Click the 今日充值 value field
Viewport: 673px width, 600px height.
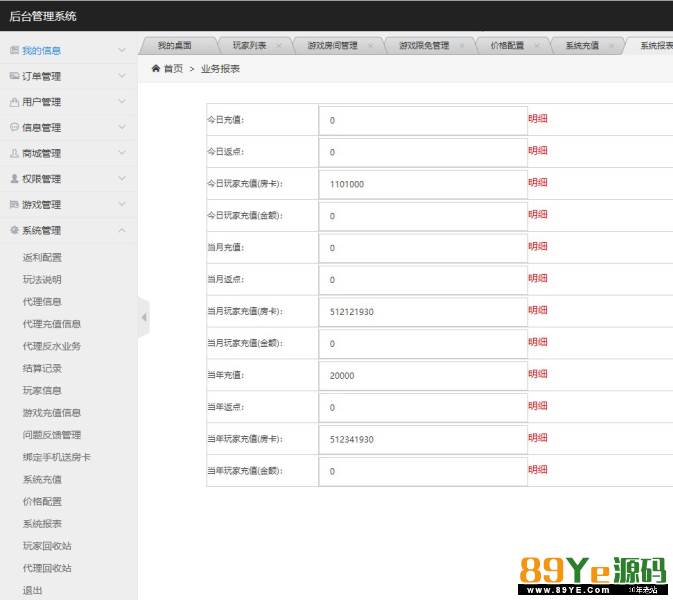pyautogui.click(x=423, y=121)
